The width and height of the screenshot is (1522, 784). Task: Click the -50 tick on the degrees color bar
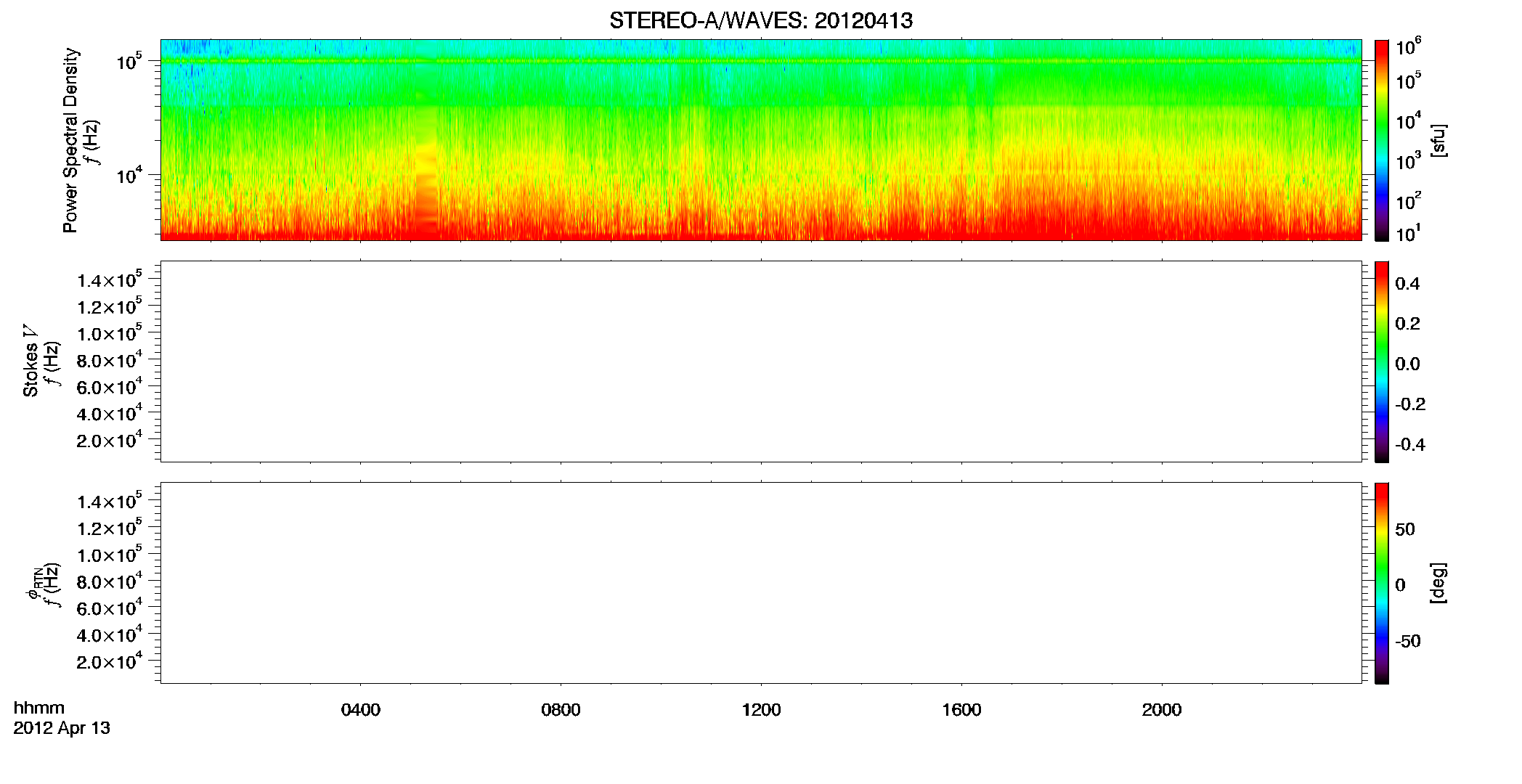pos(1407,641)
